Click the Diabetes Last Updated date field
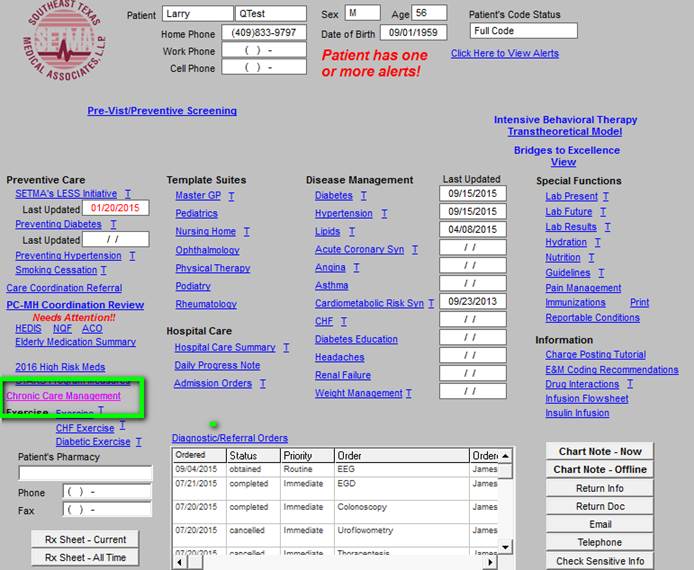The width and height of the screenshot is (694, 570). pyautogui.click(x=473, y=193)
